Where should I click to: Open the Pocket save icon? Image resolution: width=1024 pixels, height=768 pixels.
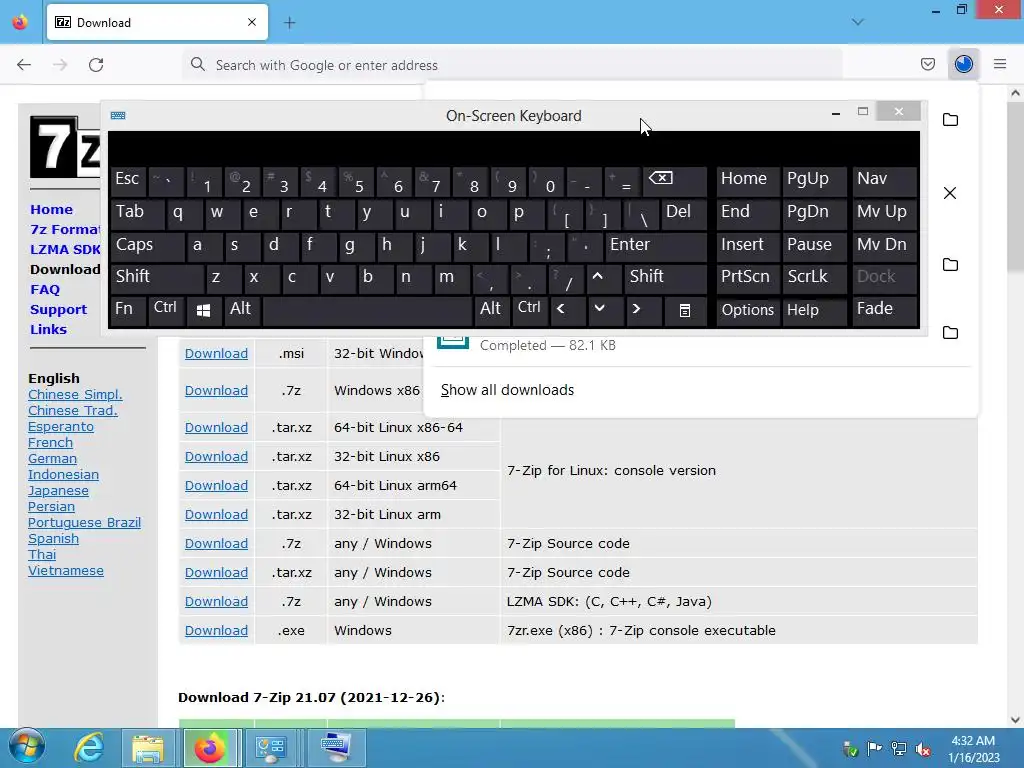click(x=927, y=64)
